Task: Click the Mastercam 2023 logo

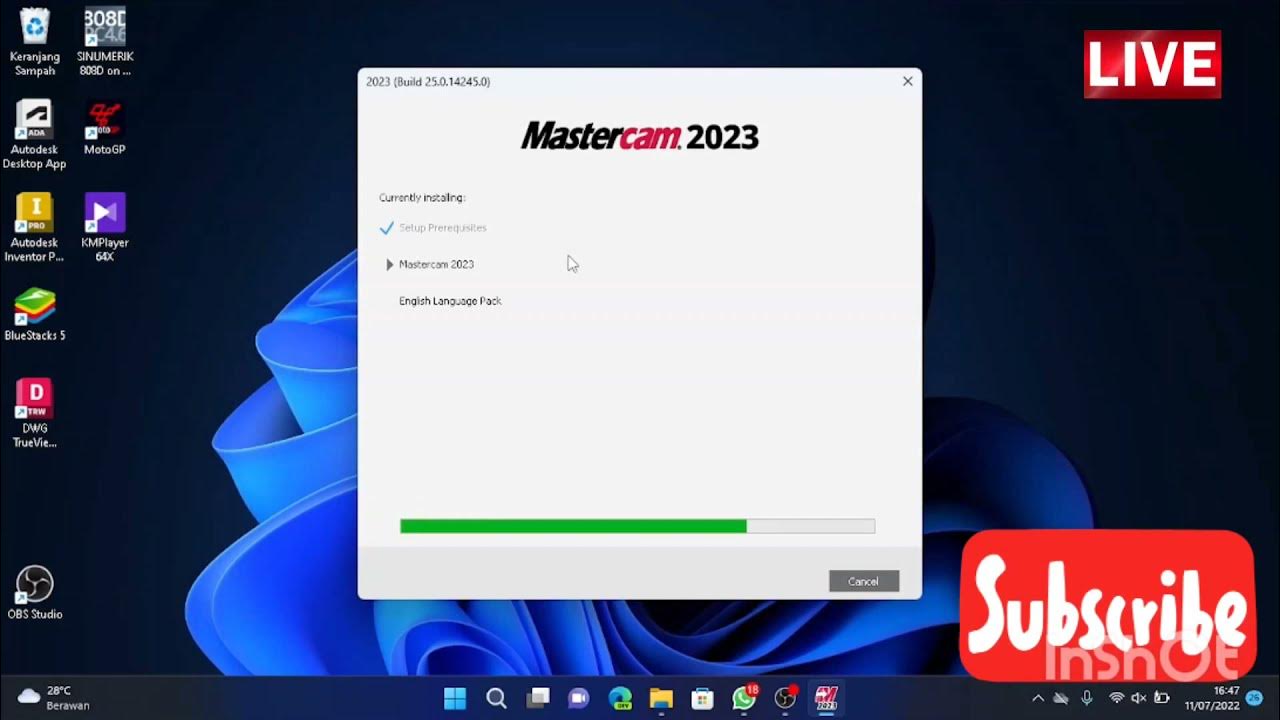Action: pyautogui.click(x=640, y=136)
